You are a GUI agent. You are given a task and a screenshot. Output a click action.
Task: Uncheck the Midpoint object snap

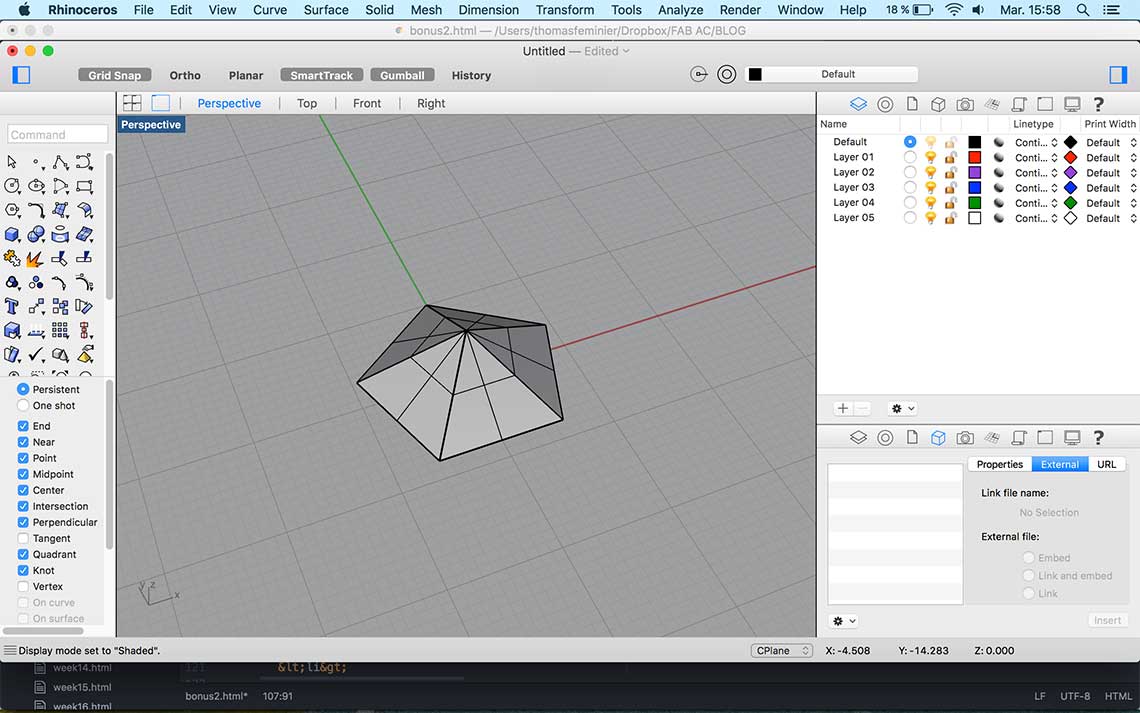pos(23,474)
